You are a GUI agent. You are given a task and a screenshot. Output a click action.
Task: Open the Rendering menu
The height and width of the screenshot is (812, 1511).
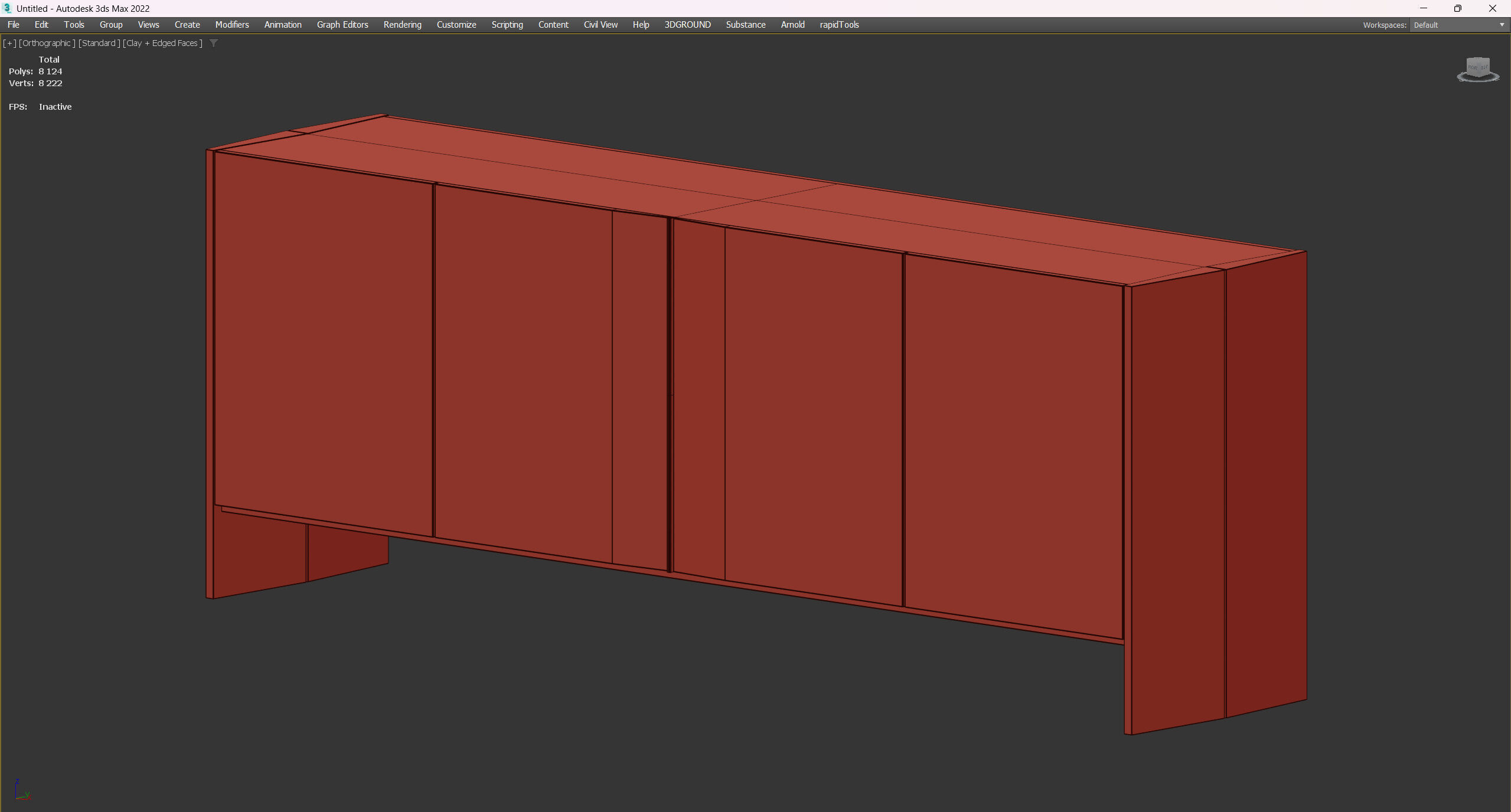point(403,25)
